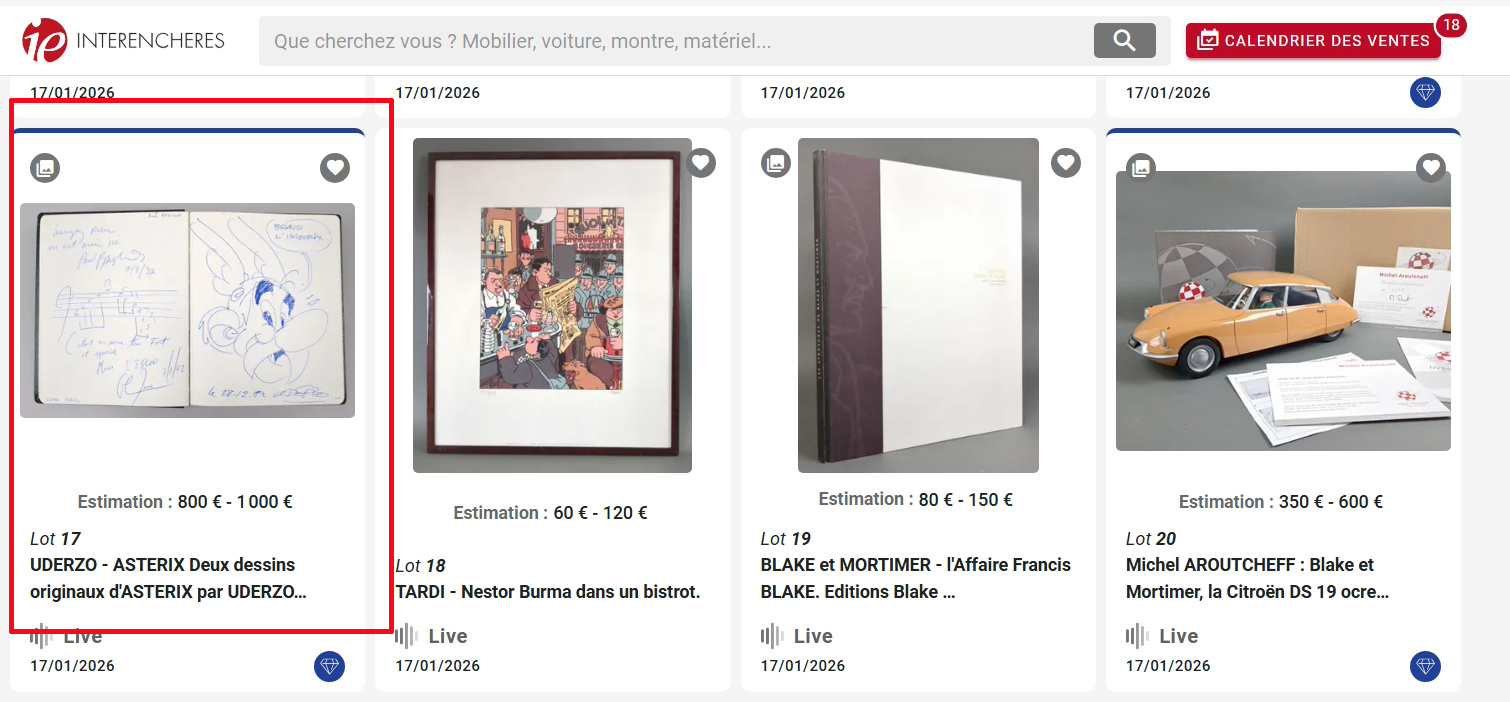Viewport: 1510px width, 702px height.
Task: Favorite Lot 19 Blake et Mortimer heart
Action: [x=1066, y=162]
